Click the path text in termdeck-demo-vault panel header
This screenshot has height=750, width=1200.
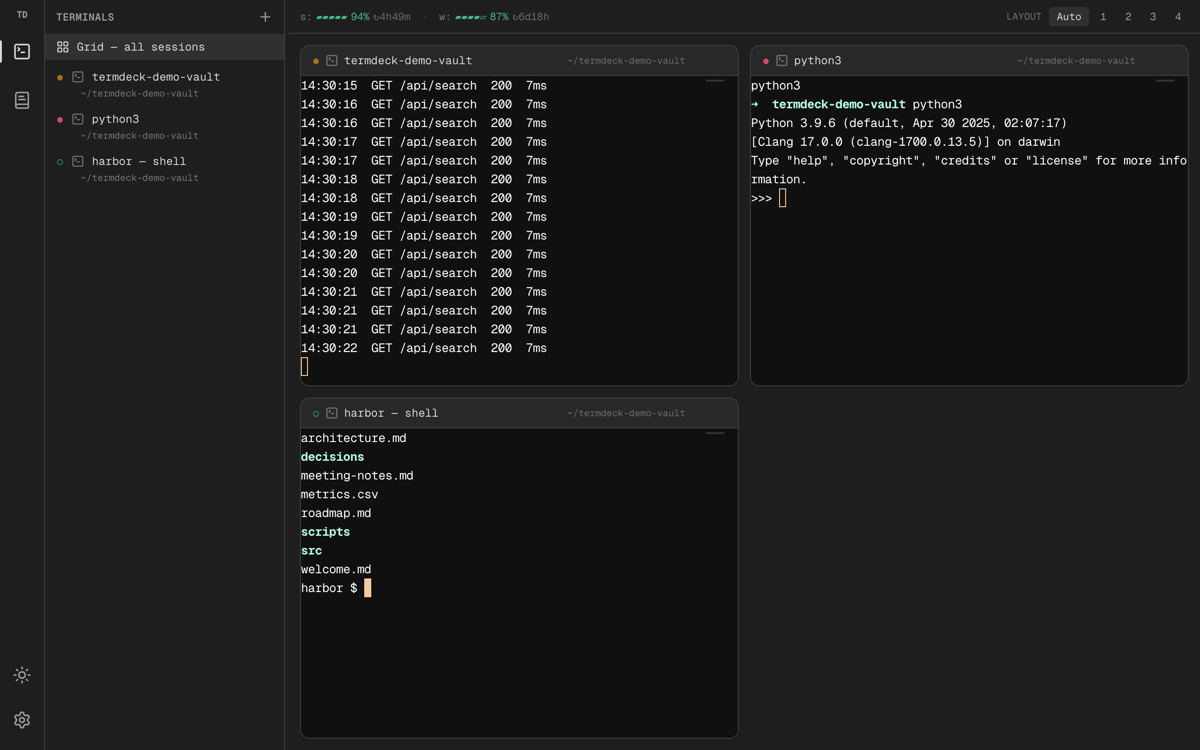626,61
